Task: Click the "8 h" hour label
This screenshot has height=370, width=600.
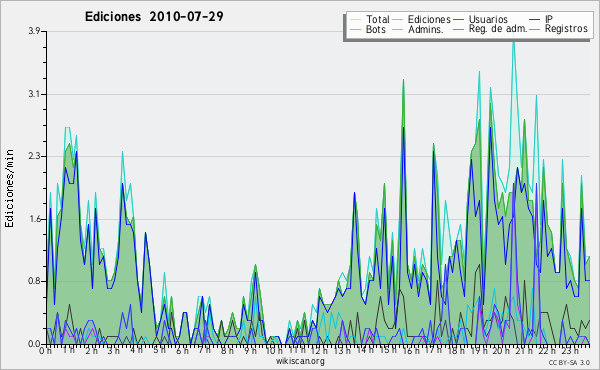Action: (x=227, y=350)
